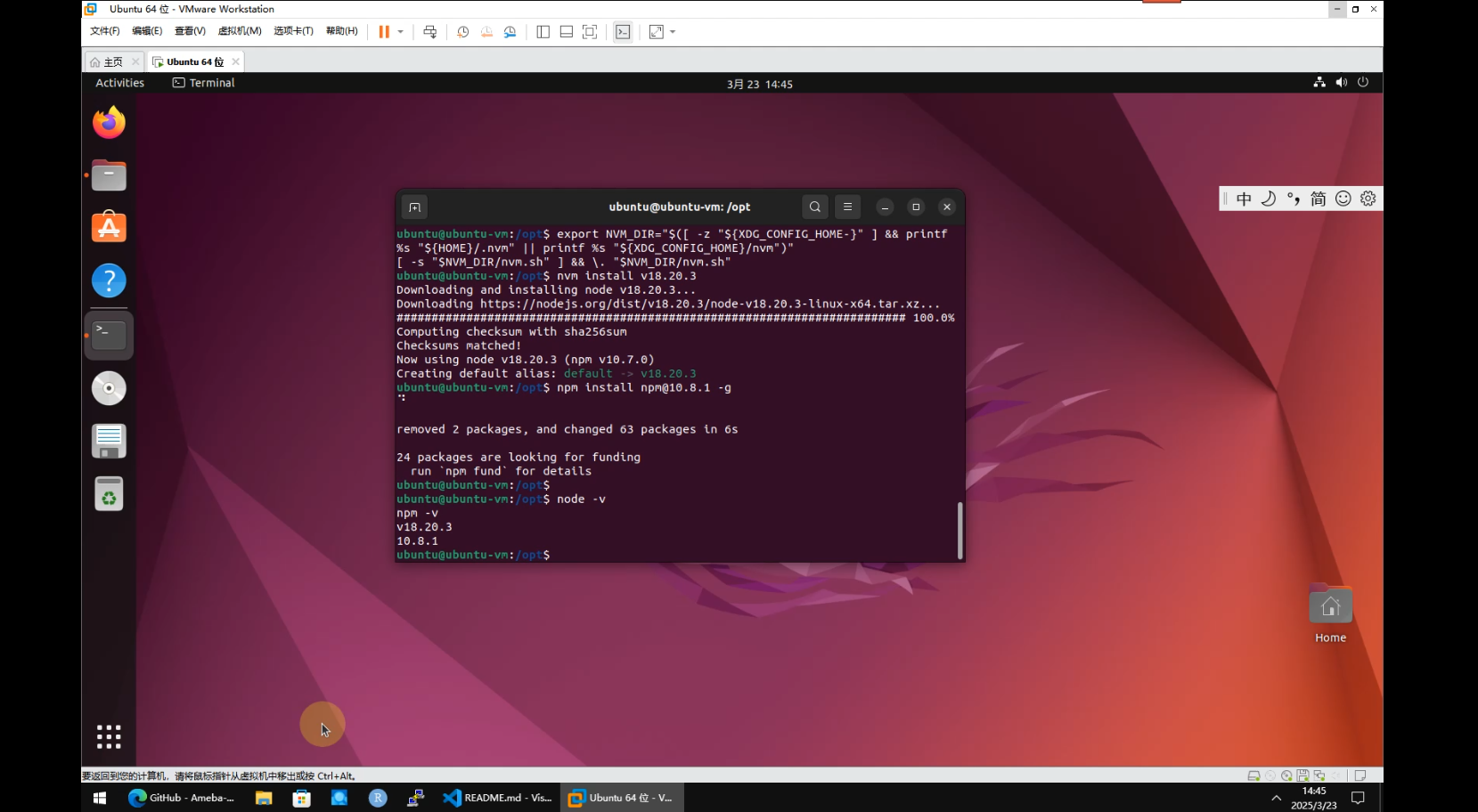The width and height of the screenshot is (1478, 812).
Task: Open the snapshot manager icon
Action: coord(510,31)
